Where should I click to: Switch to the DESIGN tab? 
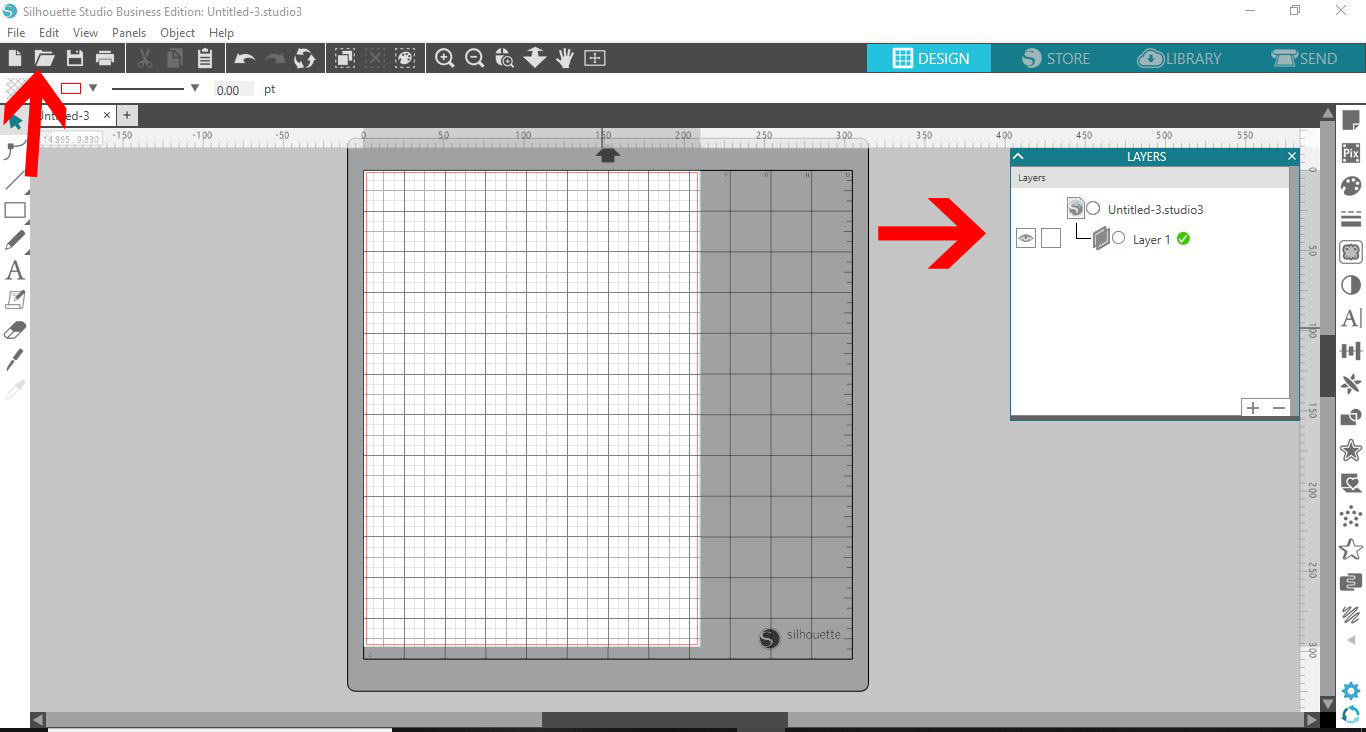(x=929, y=58)
